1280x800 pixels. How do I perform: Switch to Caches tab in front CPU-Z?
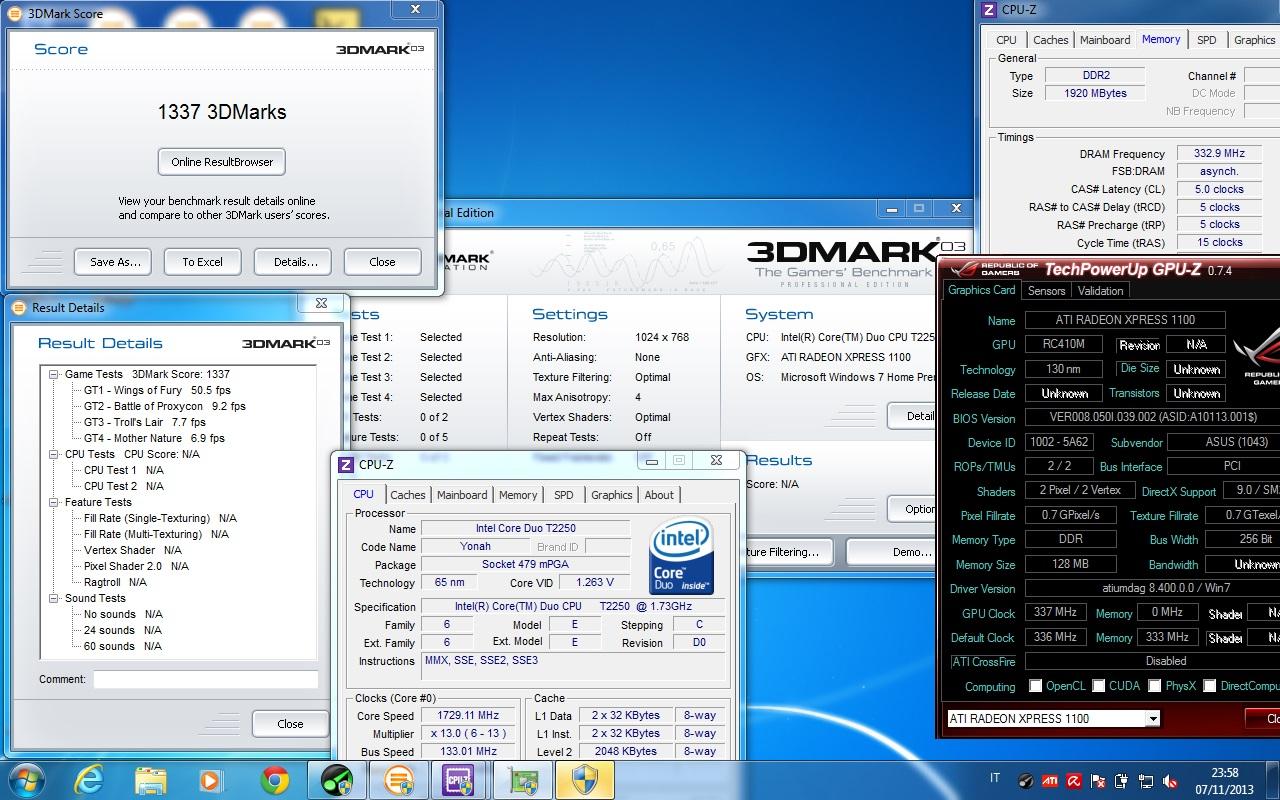tap(408, 495)
